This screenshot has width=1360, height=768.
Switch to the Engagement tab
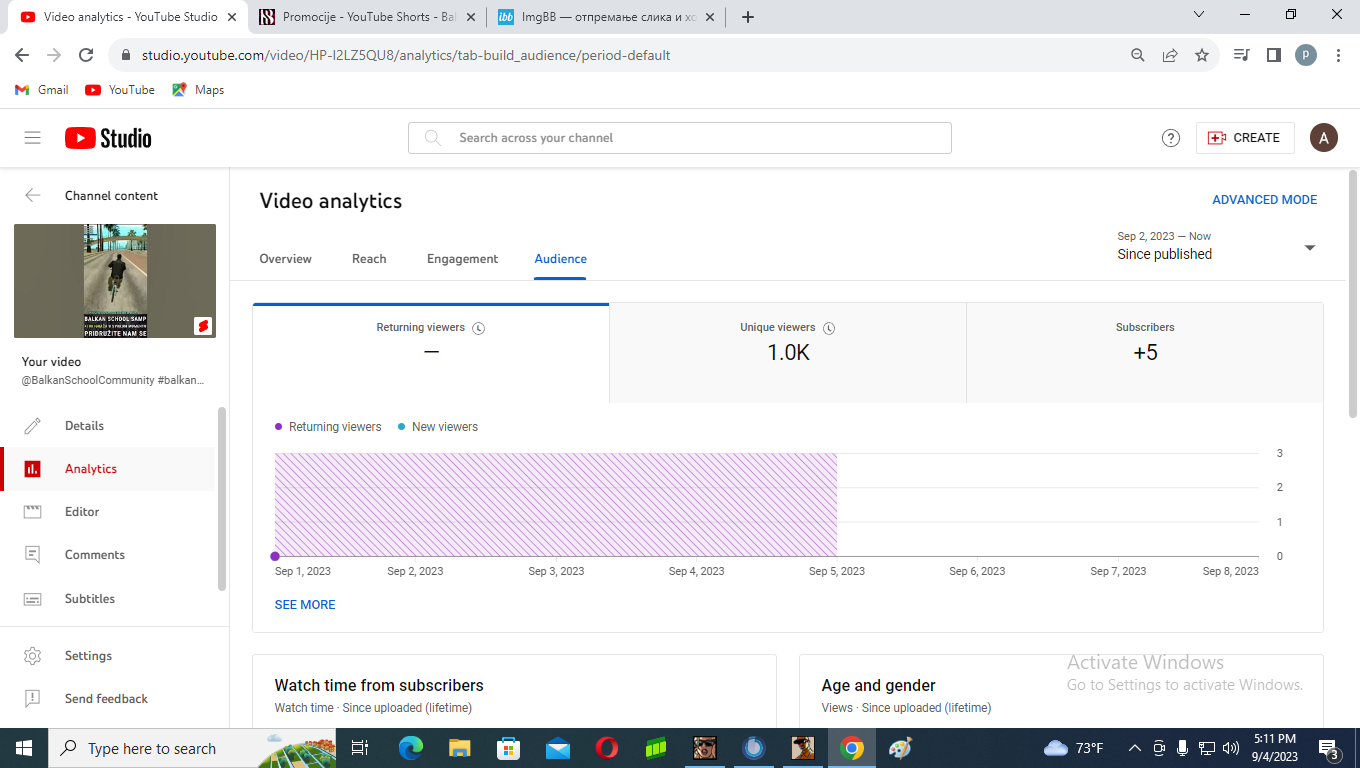(462, 259)
